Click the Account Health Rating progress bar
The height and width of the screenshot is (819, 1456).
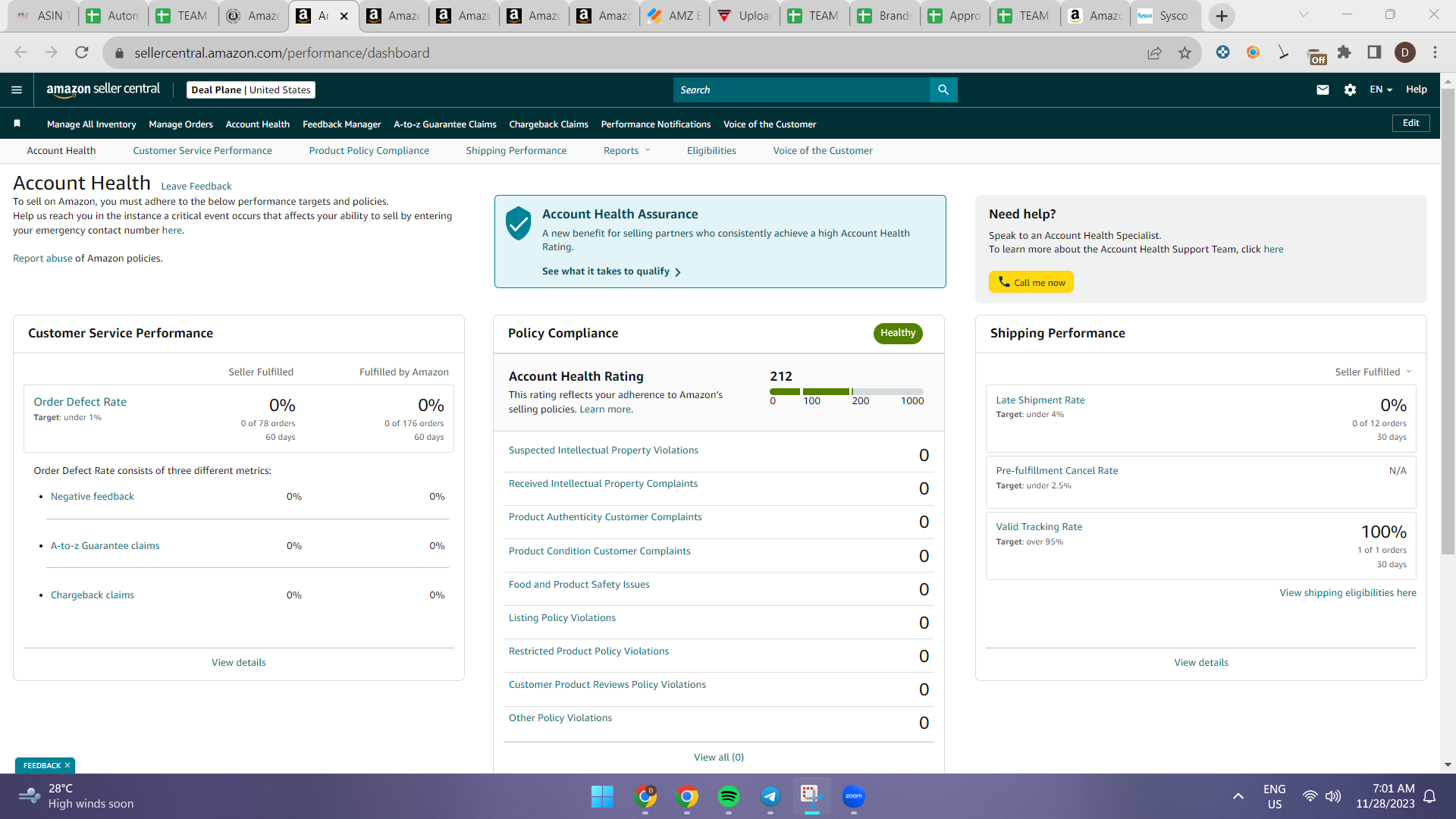pos(846,391)
